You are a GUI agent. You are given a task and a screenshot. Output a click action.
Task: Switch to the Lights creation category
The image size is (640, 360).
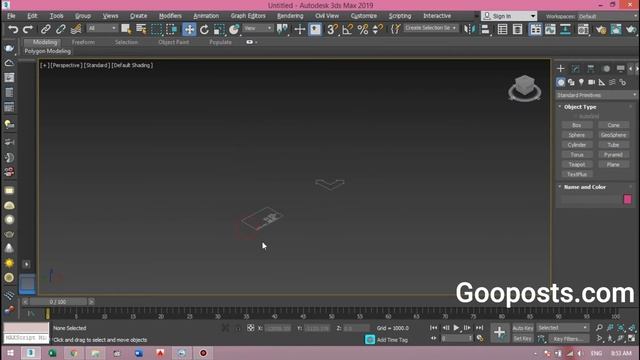(581, 82)
